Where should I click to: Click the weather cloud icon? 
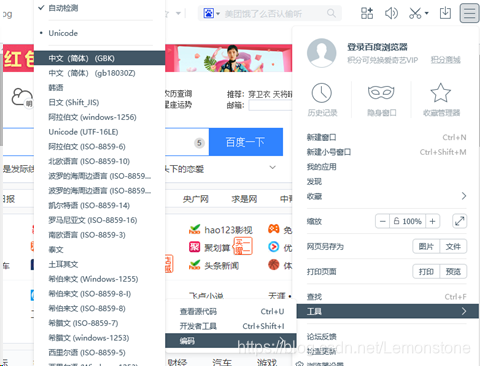coord(22,98)
